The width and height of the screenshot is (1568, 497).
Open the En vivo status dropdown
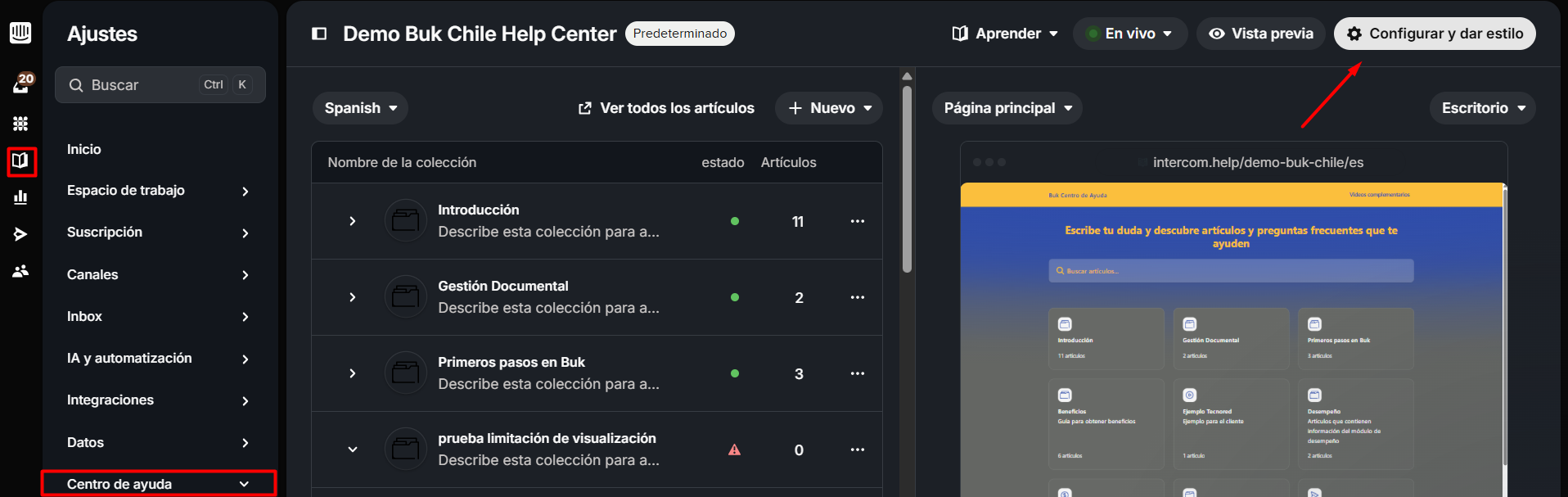[x=1130, y=34]
